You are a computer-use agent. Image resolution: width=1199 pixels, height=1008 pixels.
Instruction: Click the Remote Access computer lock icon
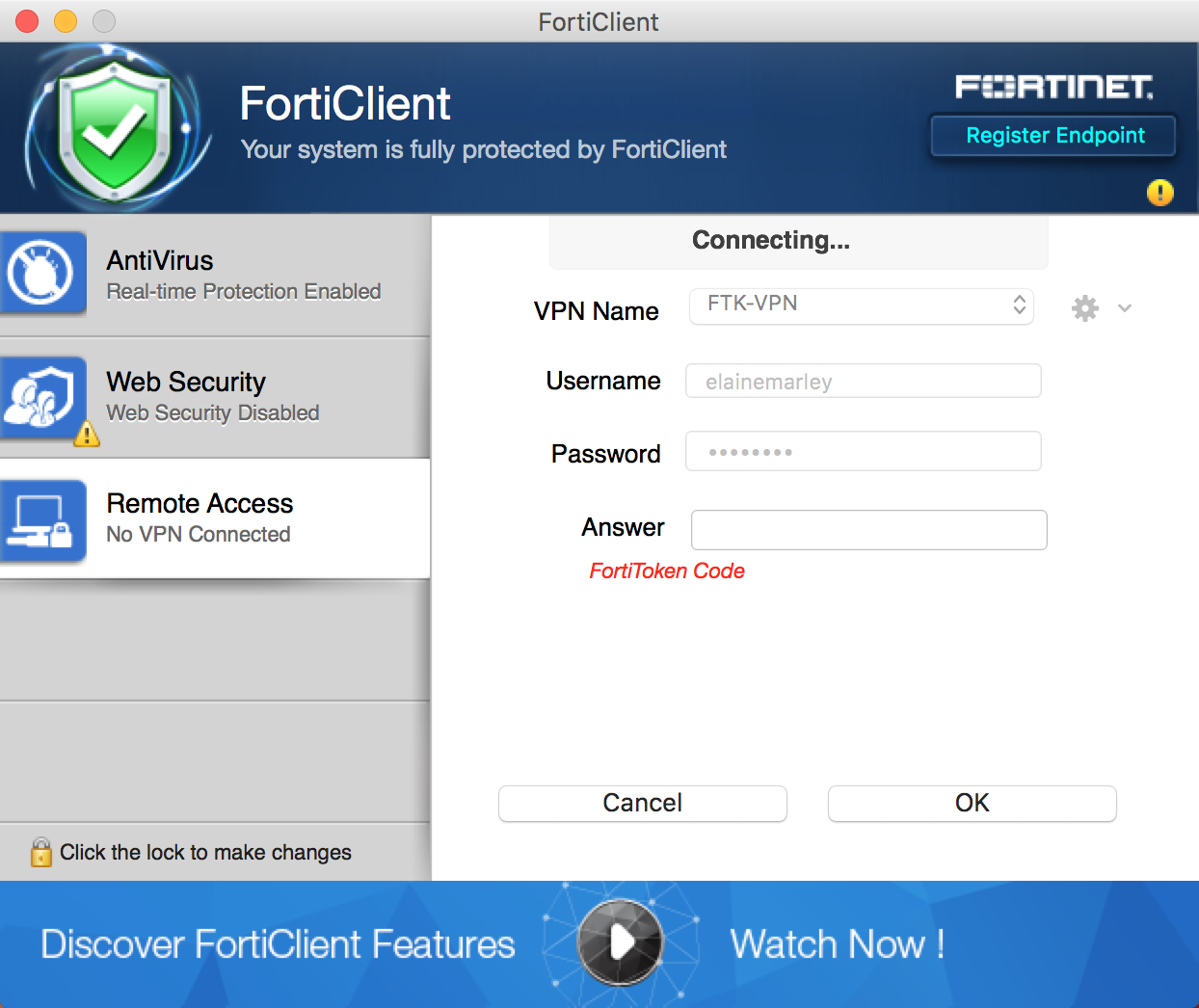(x=43, y=520)
